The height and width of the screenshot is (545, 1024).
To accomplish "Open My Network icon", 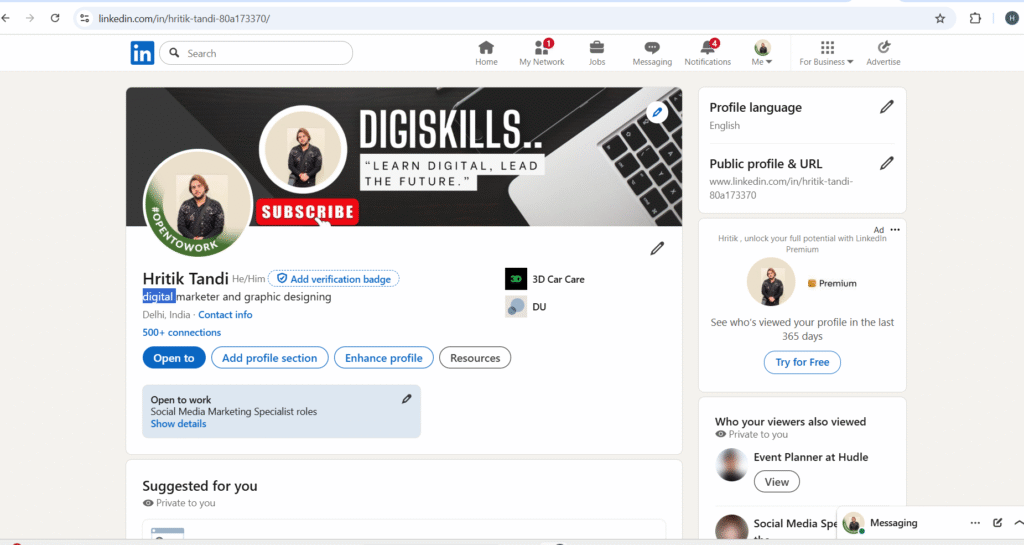I will [x=541, y=48].
